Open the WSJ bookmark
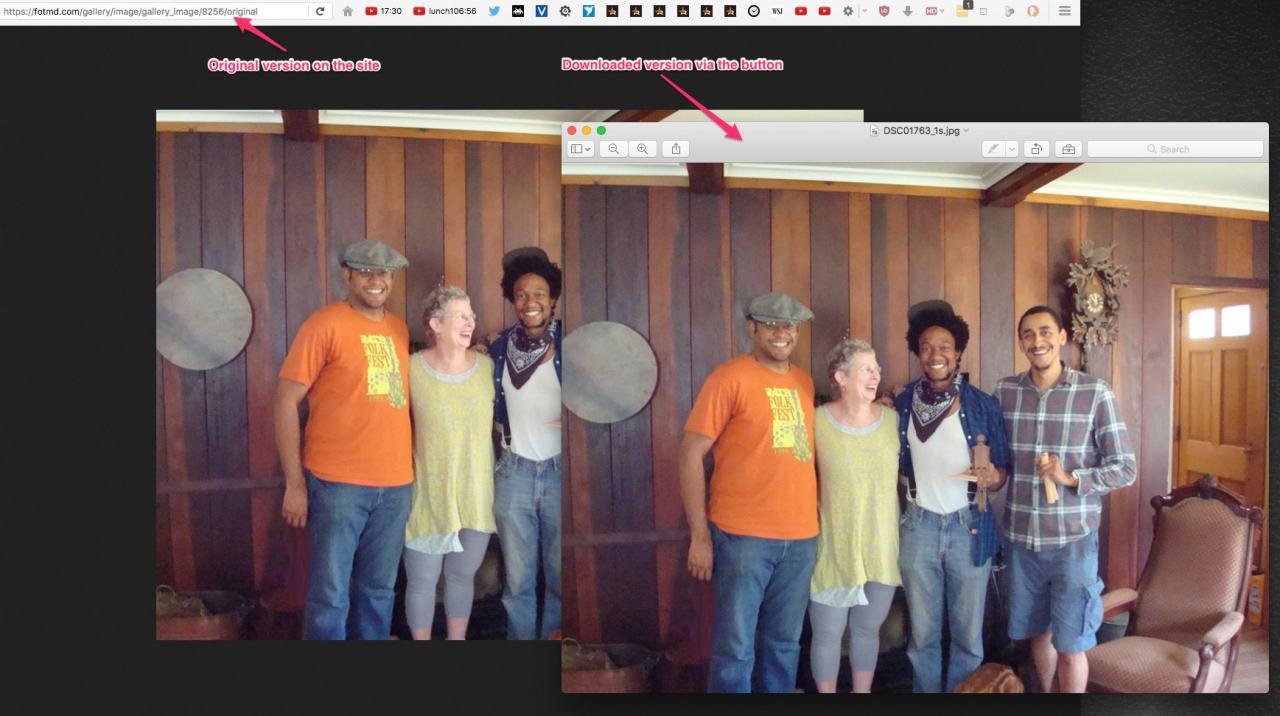Image resolution: width=1280 pixels, height=716 pixels. coord(777,11)
